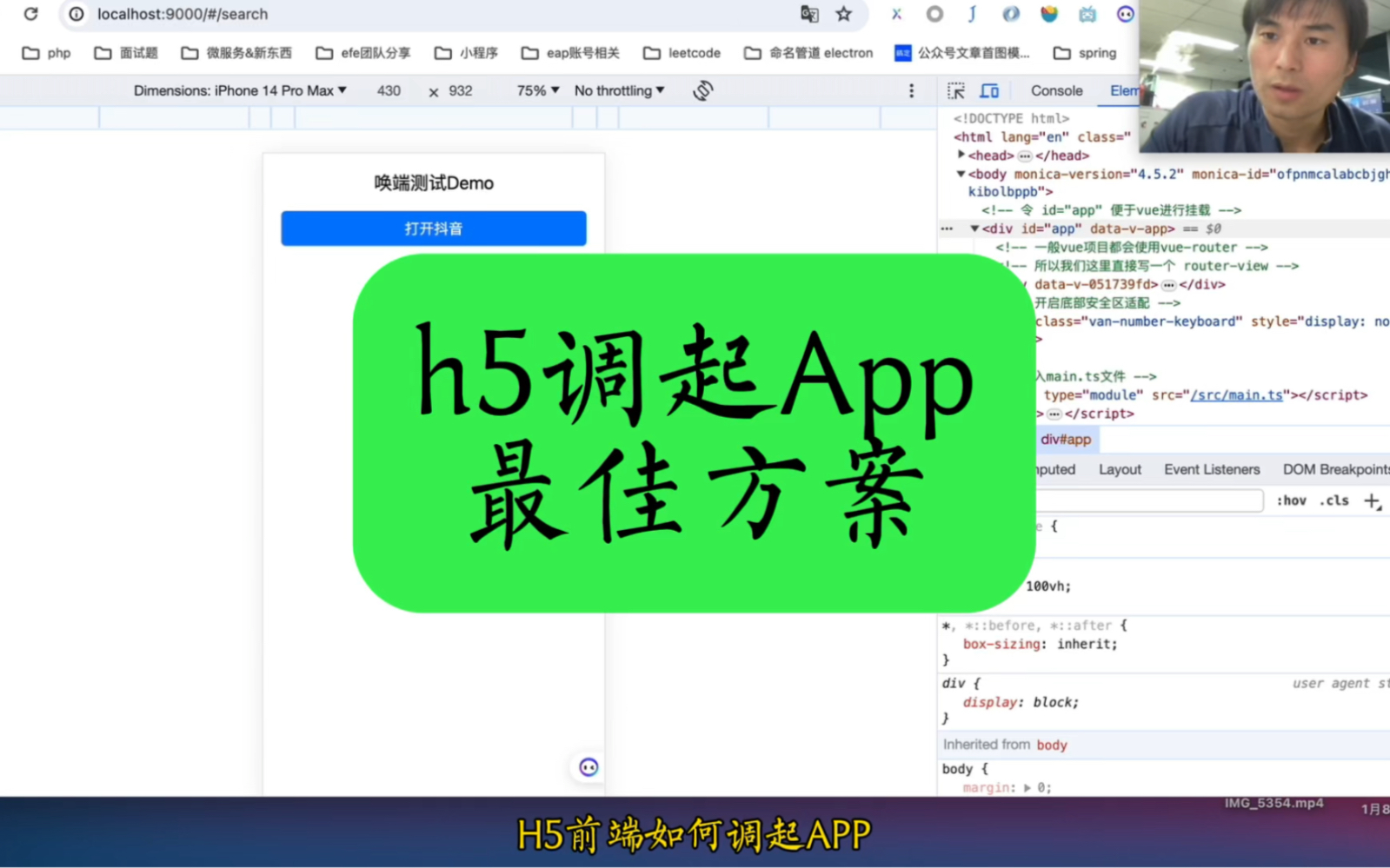The image size is (1390, 868).
Task: Click the blue disc extension icon
Action: click(x=1011, y=14)
